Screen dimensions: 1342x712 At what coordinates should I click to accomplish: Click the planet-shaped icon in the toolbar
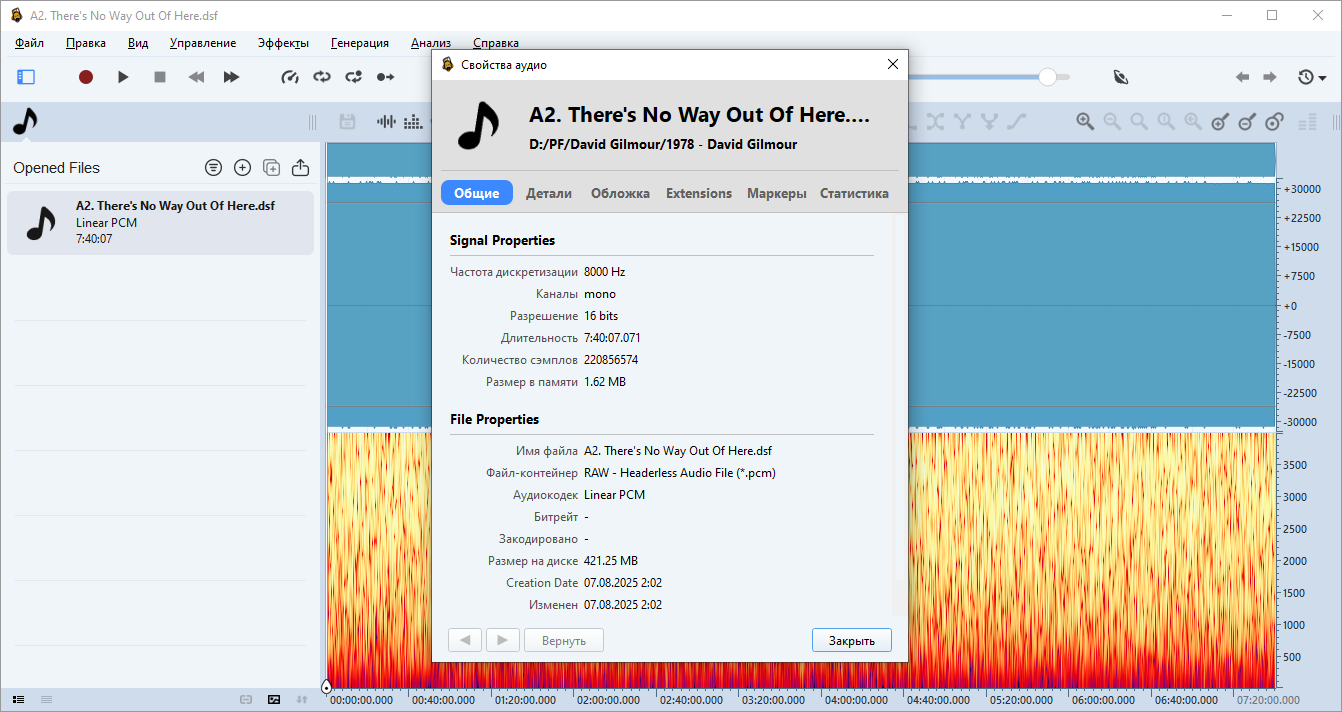pyautogui.click(x=1121, y=77)
